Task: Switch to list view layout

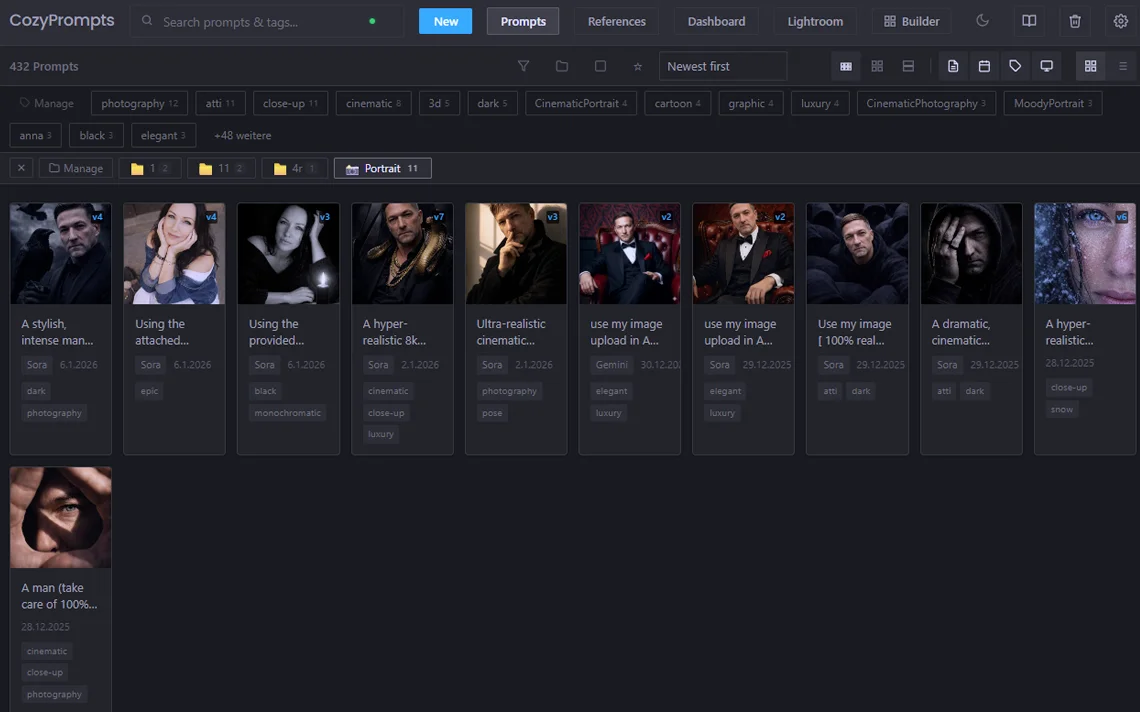Action: [x=1122, y=66]
